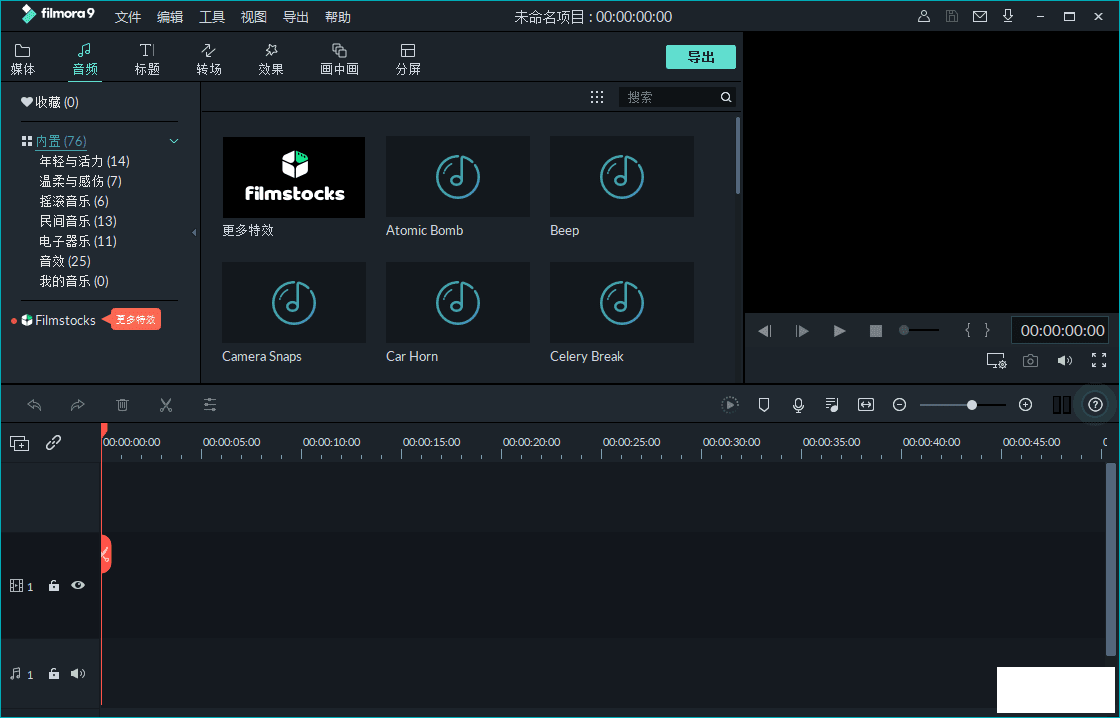Image resolution: width=1120 pixels, height=718 pixels.
Task: Click the undo arrow
Action: click(34, 405)
